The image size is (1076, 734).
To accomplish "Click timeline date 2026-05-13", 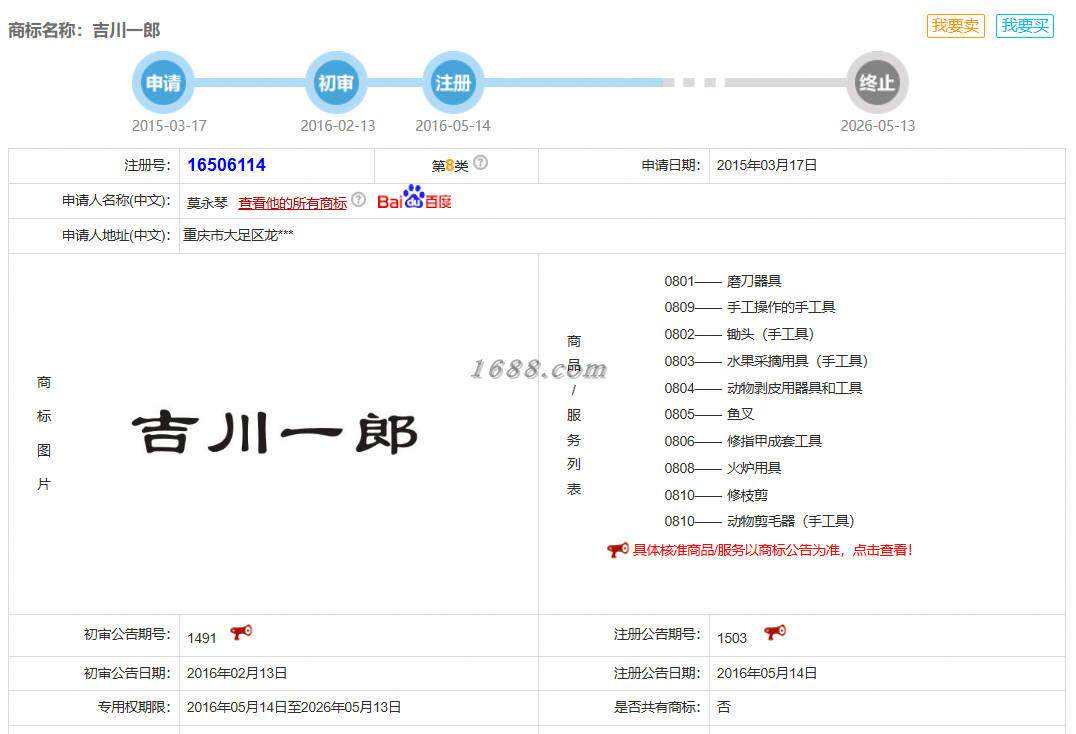I will pyautogui.click(x=878, y=126).
